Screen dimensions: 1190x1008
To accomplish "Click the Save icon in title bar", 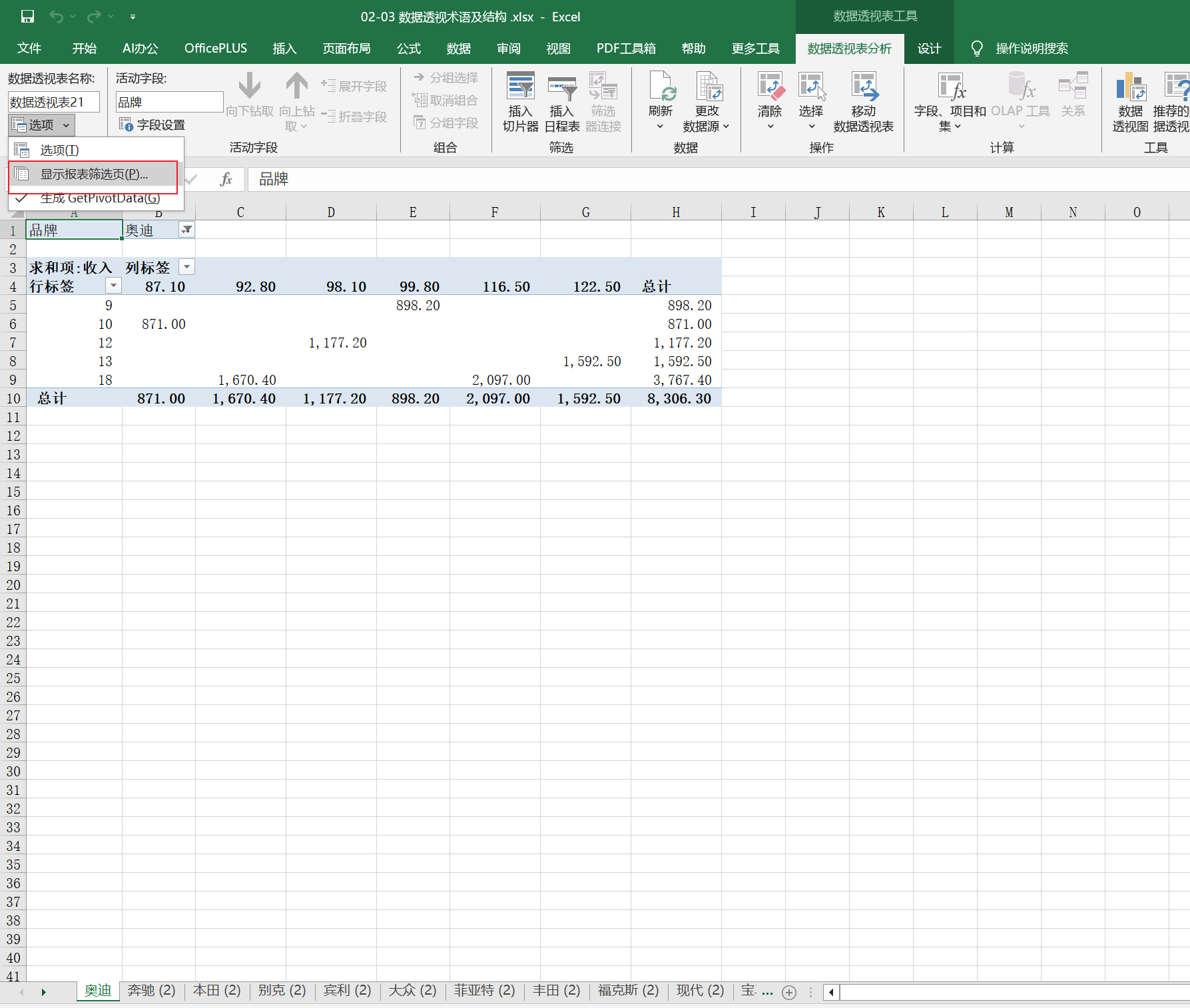I will (27, 17).
